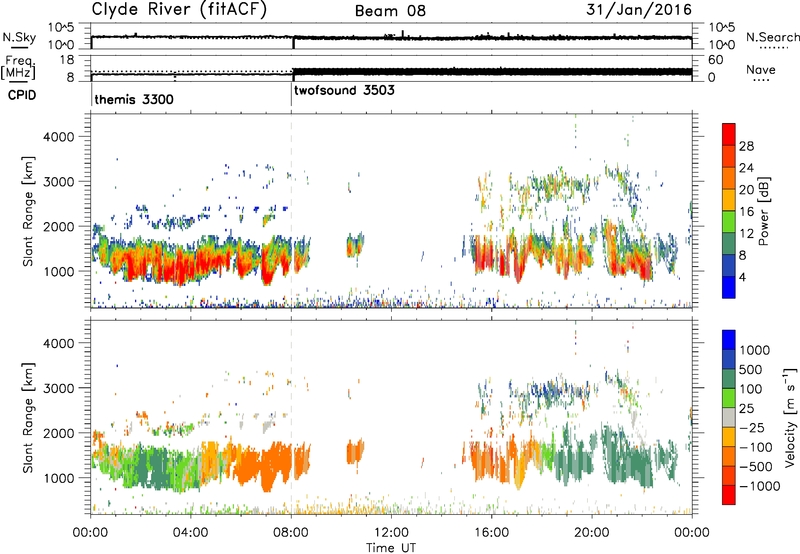Click the '3000' tick on the velocity panel

tap(59, 388)
